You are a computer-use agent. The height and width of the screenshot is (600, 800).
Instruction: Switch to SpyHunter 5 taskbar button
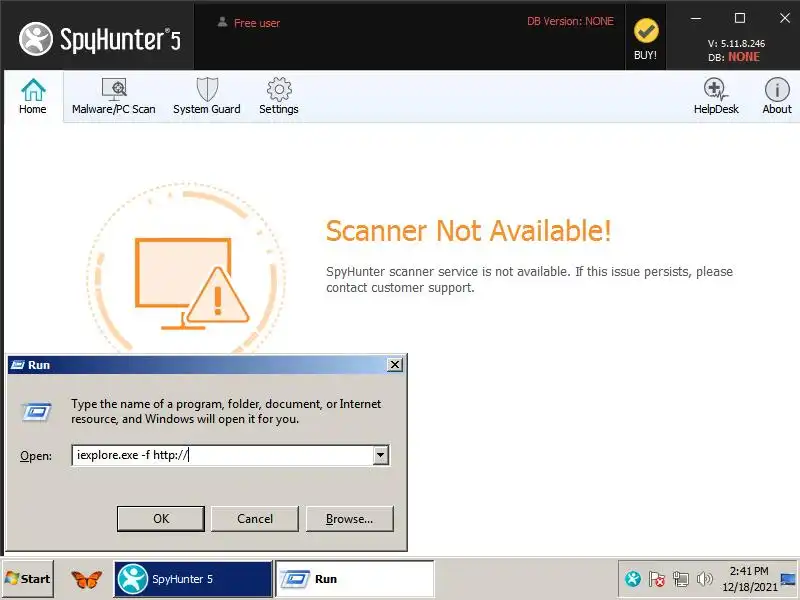pos(194,579)
